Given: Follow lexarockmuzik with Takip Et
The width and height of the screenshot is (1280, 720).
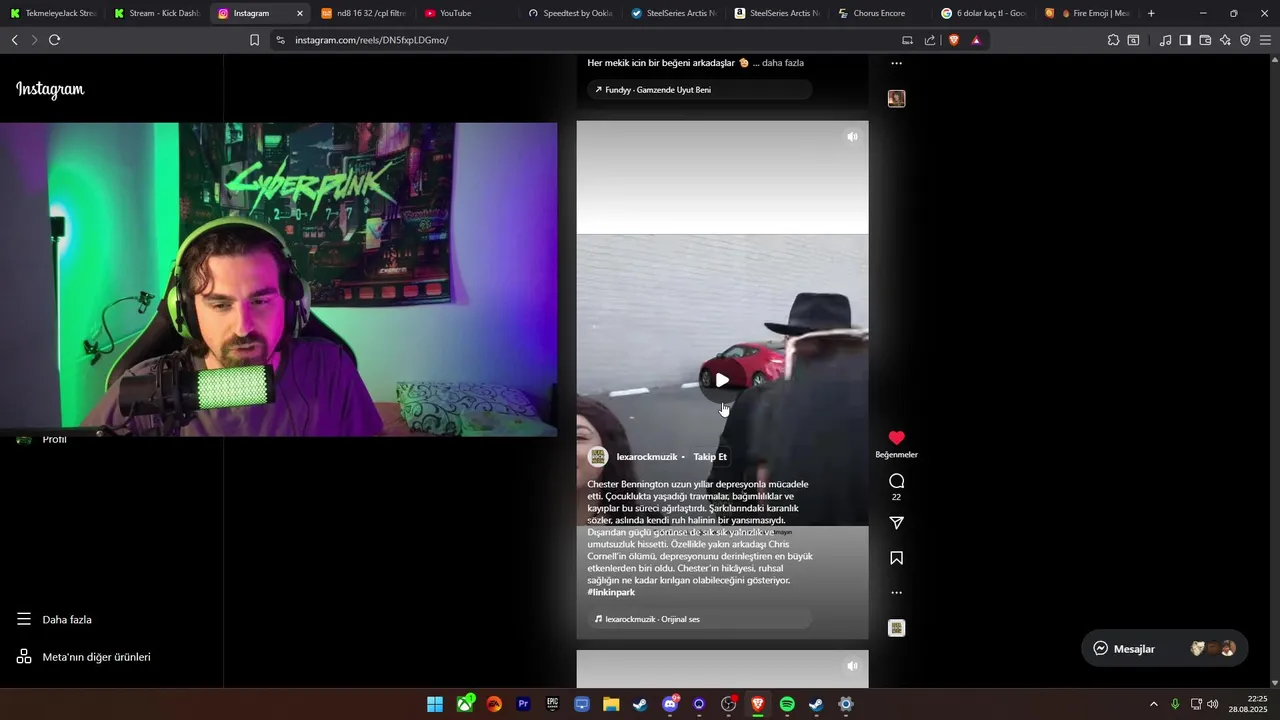Looking at the screenshot, I should point(710,457).
